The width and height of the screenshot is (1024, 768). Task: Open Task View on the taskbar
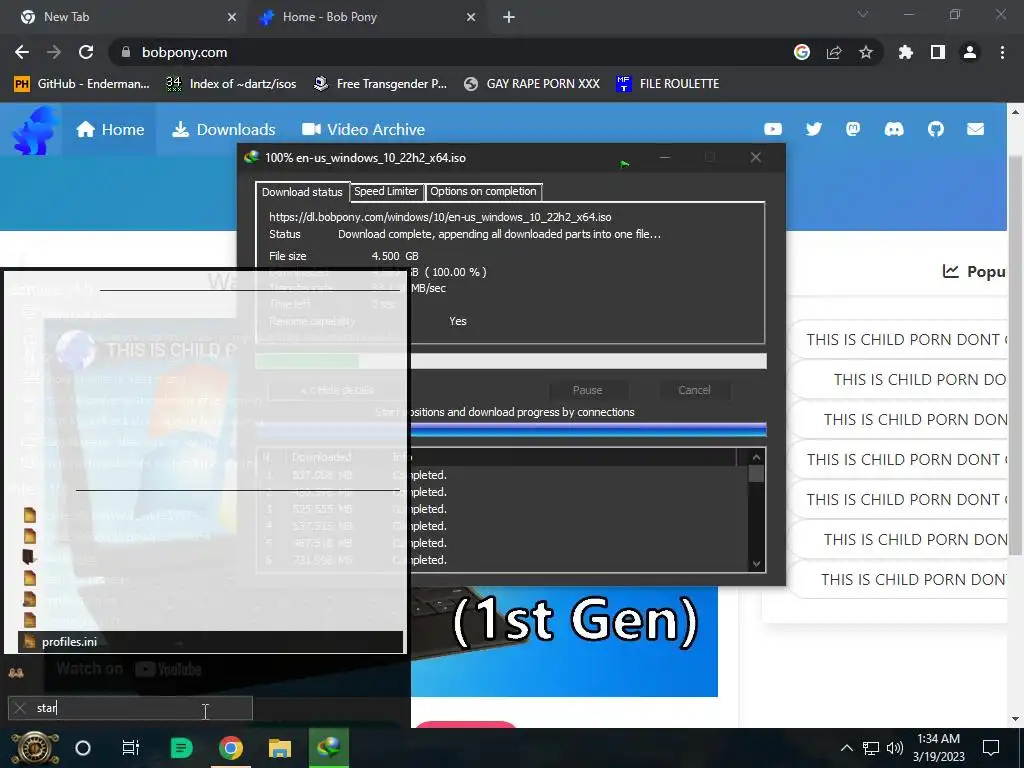131,748
